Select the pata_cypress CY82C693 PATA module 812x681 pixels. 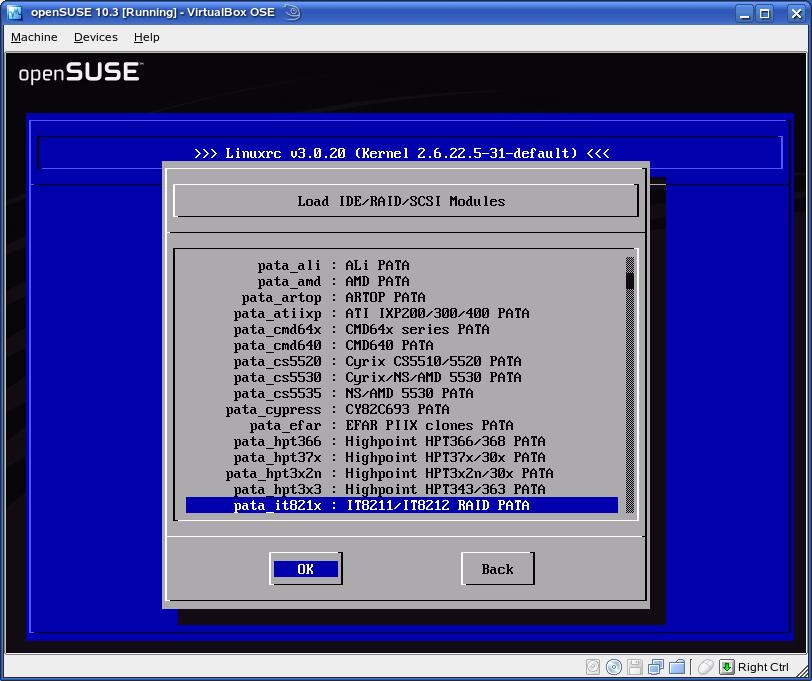402,410
